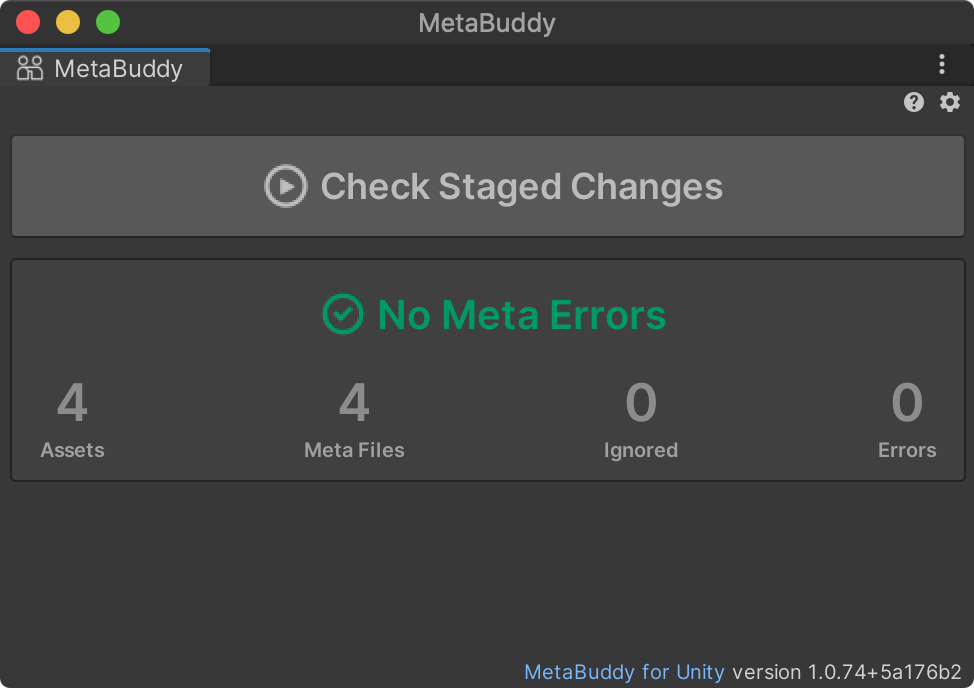Image resolution: width=974 pixels, height=688 pixels.
Task: Open the MetaBuddy help icon
Action: click(x=914, y=102)
